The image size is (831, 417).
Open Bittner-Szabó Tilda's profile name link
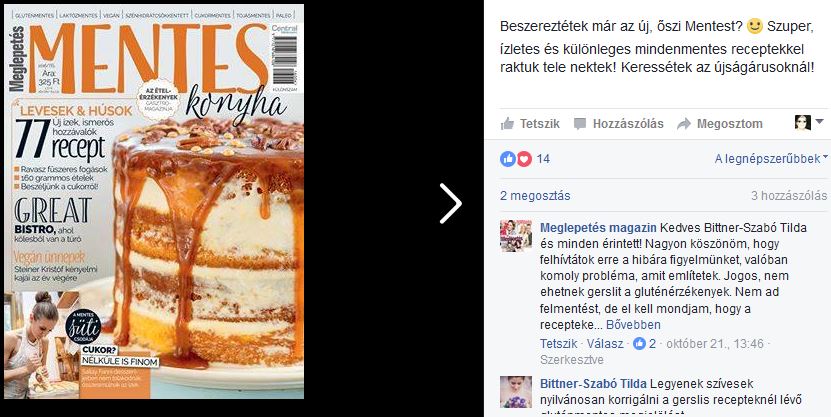click(593, 384)
